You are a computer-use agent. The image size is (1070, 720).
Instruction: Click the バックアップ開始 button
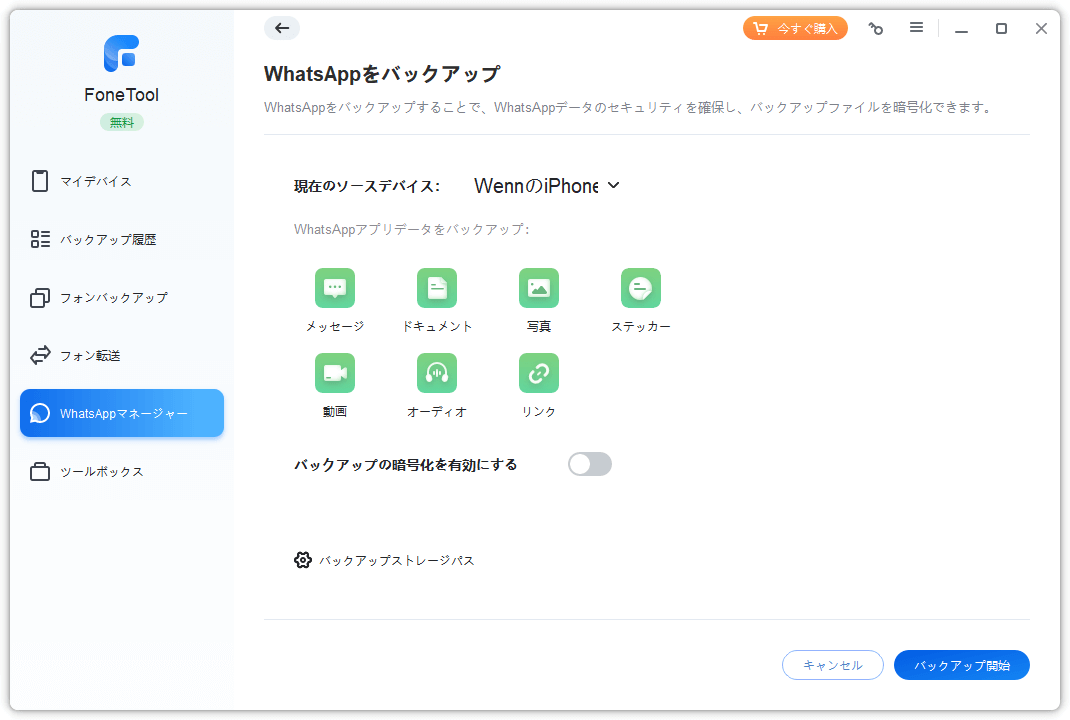961,665
